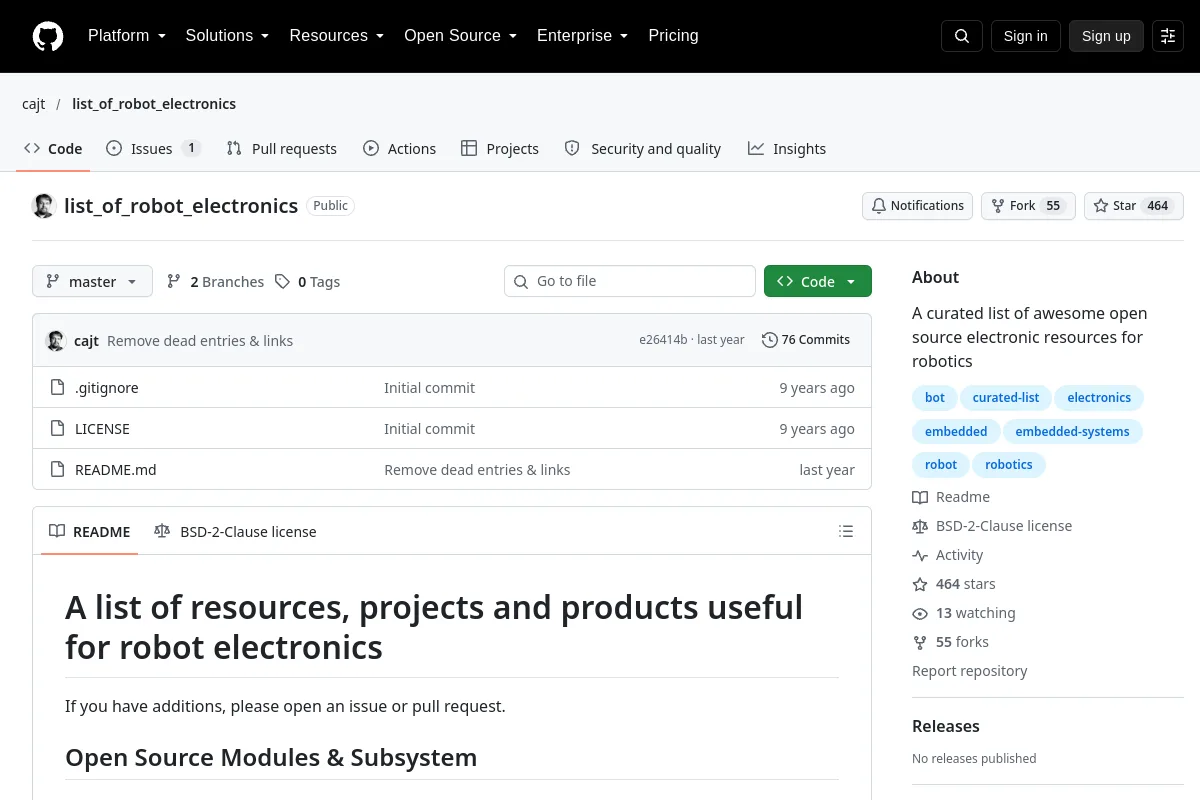Open the master branch selector
The image size is (1200, 800).
92,281
